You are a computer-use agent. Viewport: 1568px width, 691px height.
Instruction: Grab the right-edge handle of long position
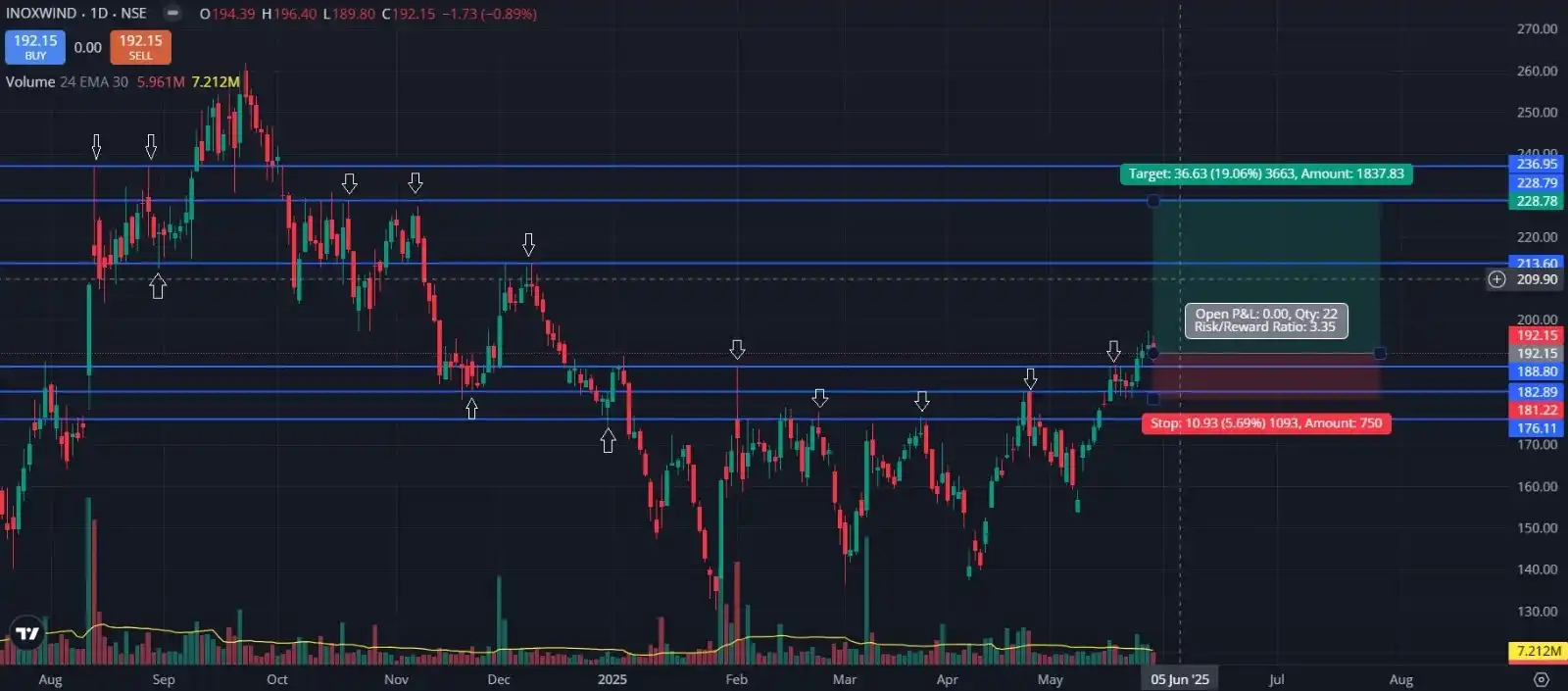(x=1380, y=353)
